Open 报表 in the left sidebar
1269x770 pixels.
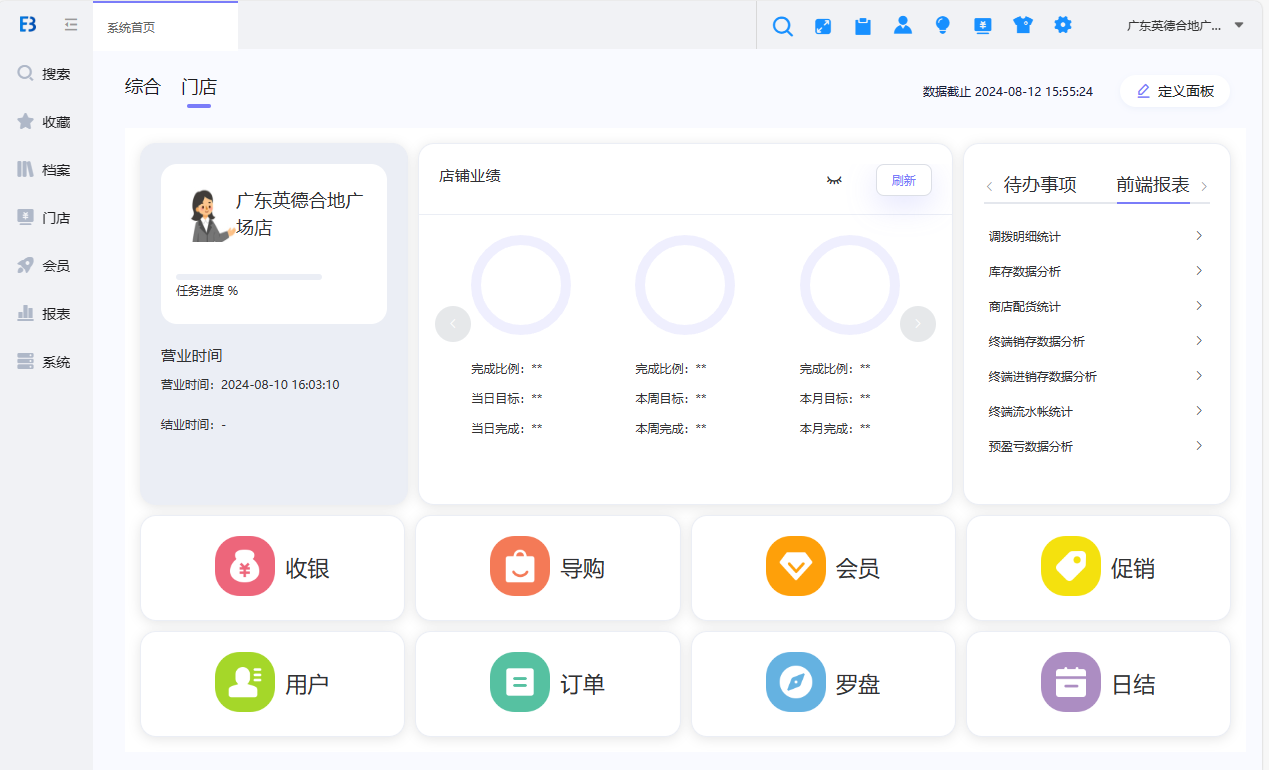pos(45,314)
